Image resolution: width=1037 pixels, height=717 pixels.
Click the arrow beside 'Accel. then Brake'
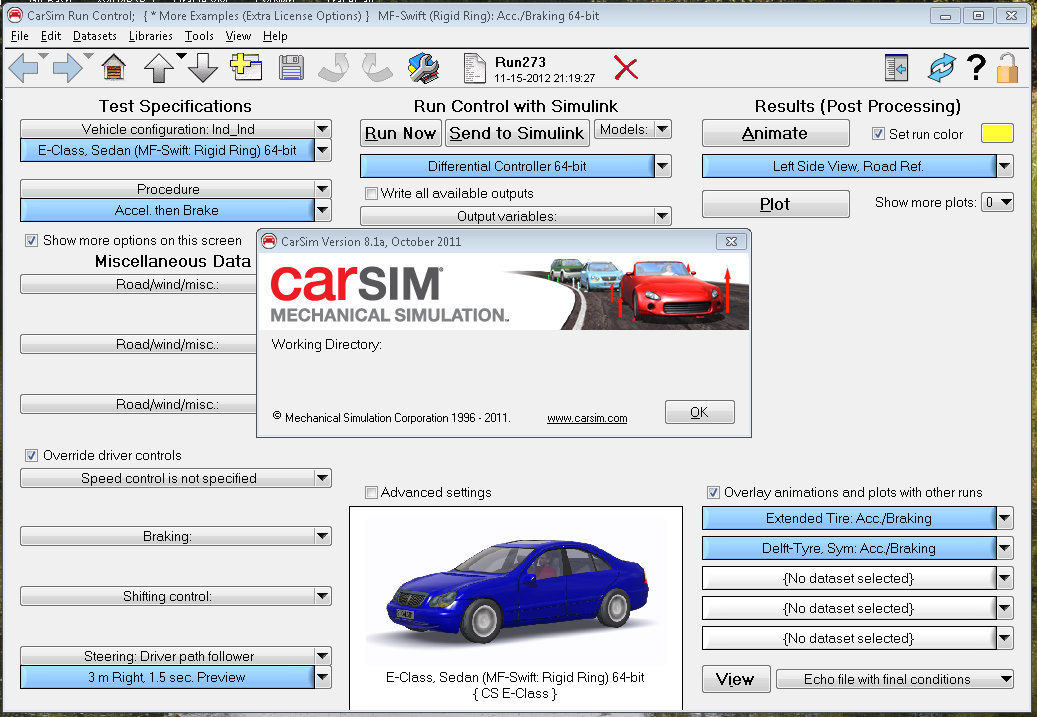(322, 210)
